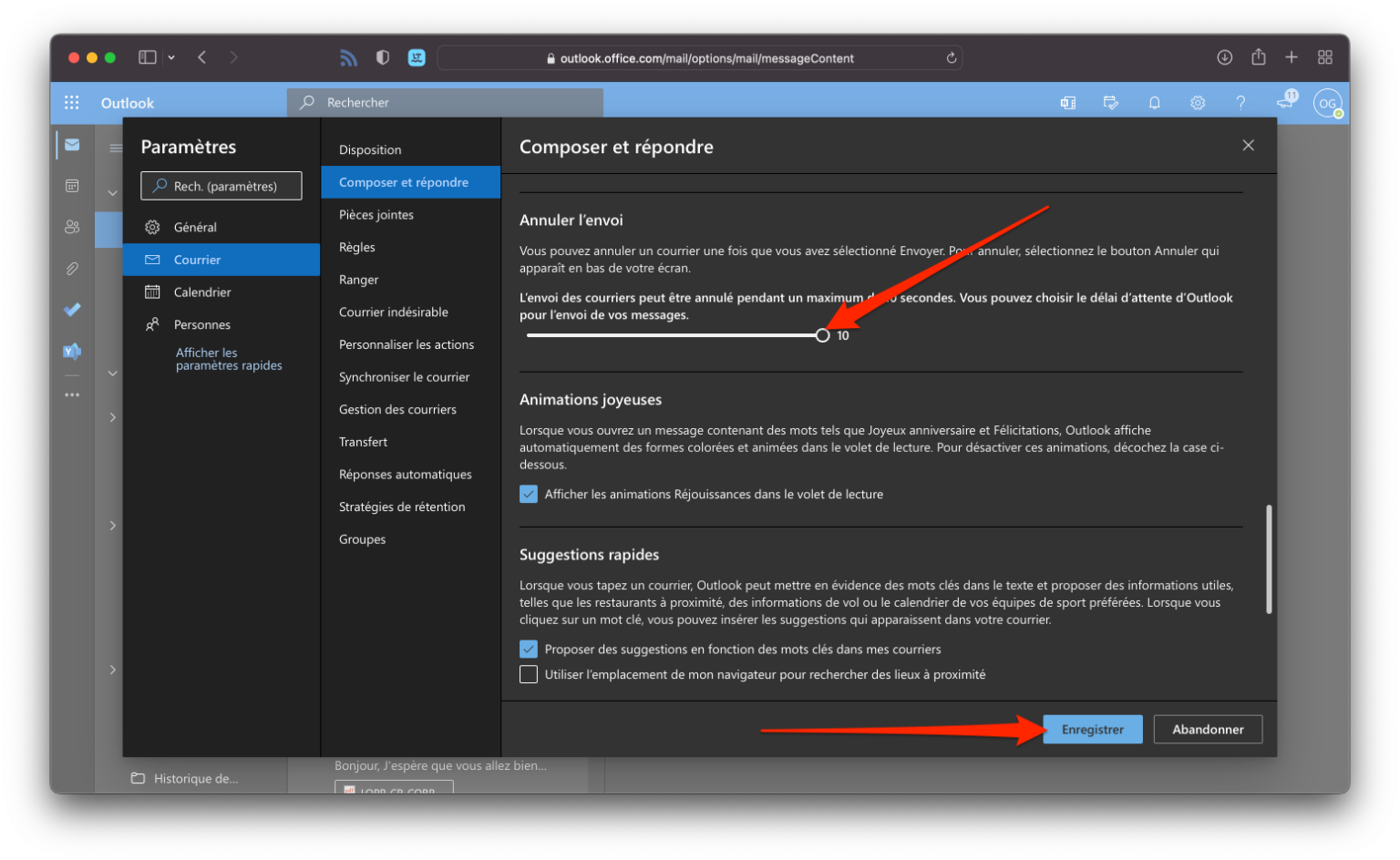Select Courrier settings category
Image resolution: width=1400 pixels, height=860 pixels.
pyautogui.click(x=221, y=260)
